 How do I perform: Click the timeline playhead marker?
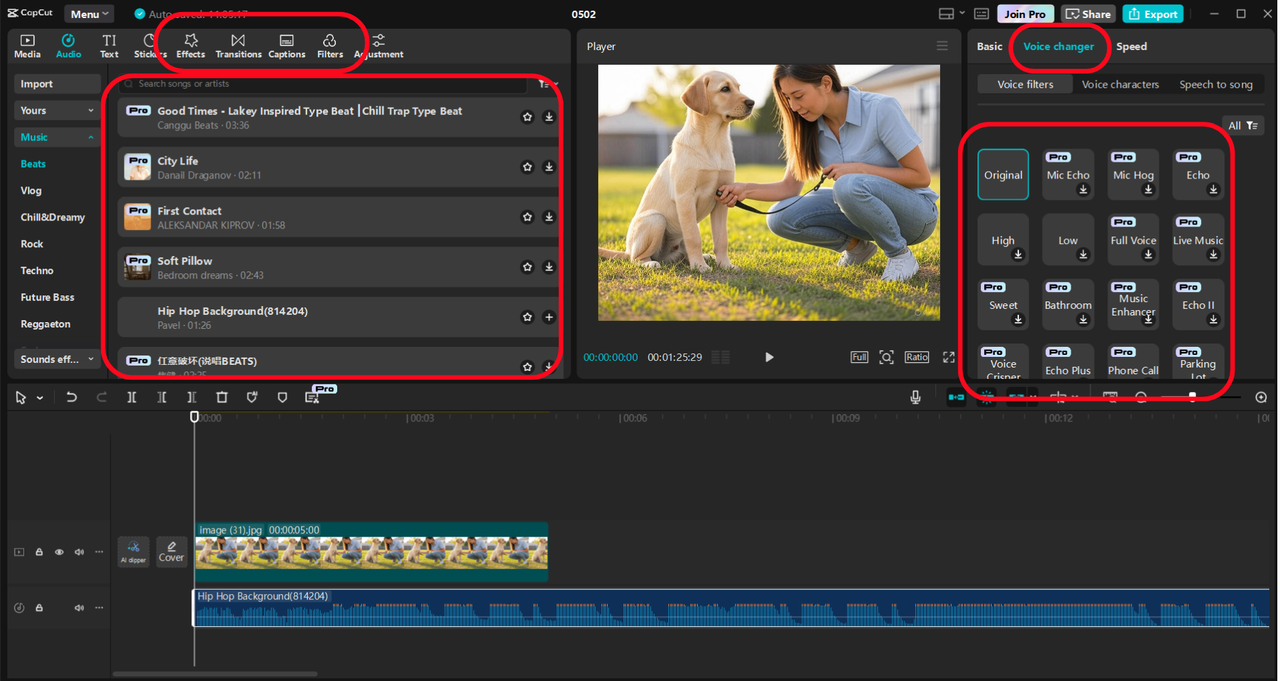pos(195,416)
